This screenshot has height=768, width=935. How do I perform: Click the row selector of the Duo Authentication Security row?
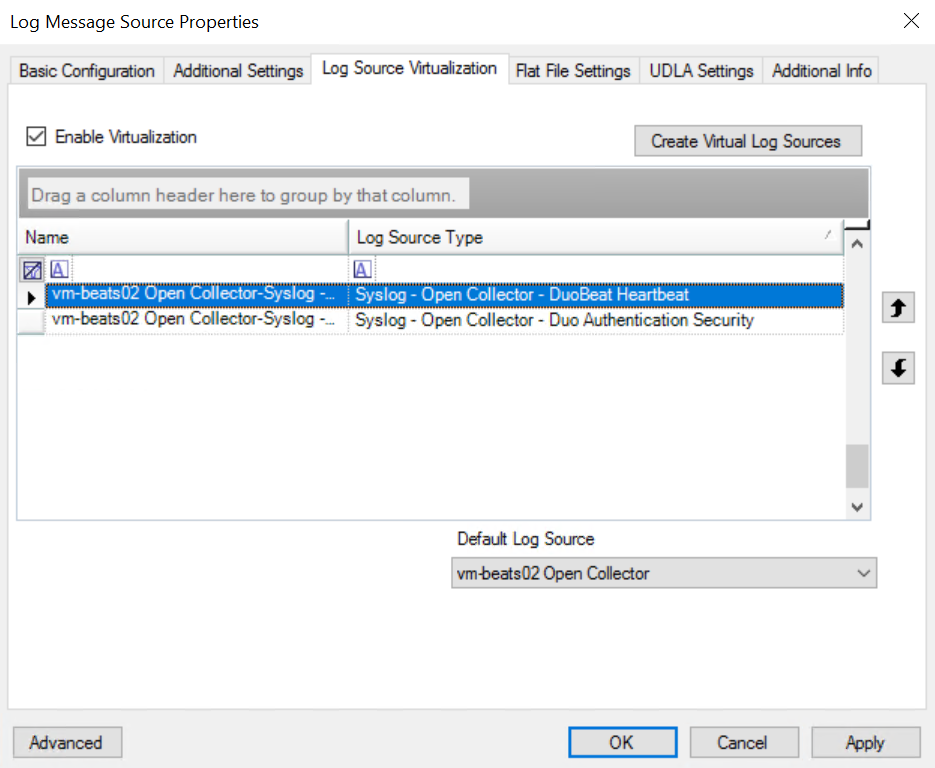point(31,321)
